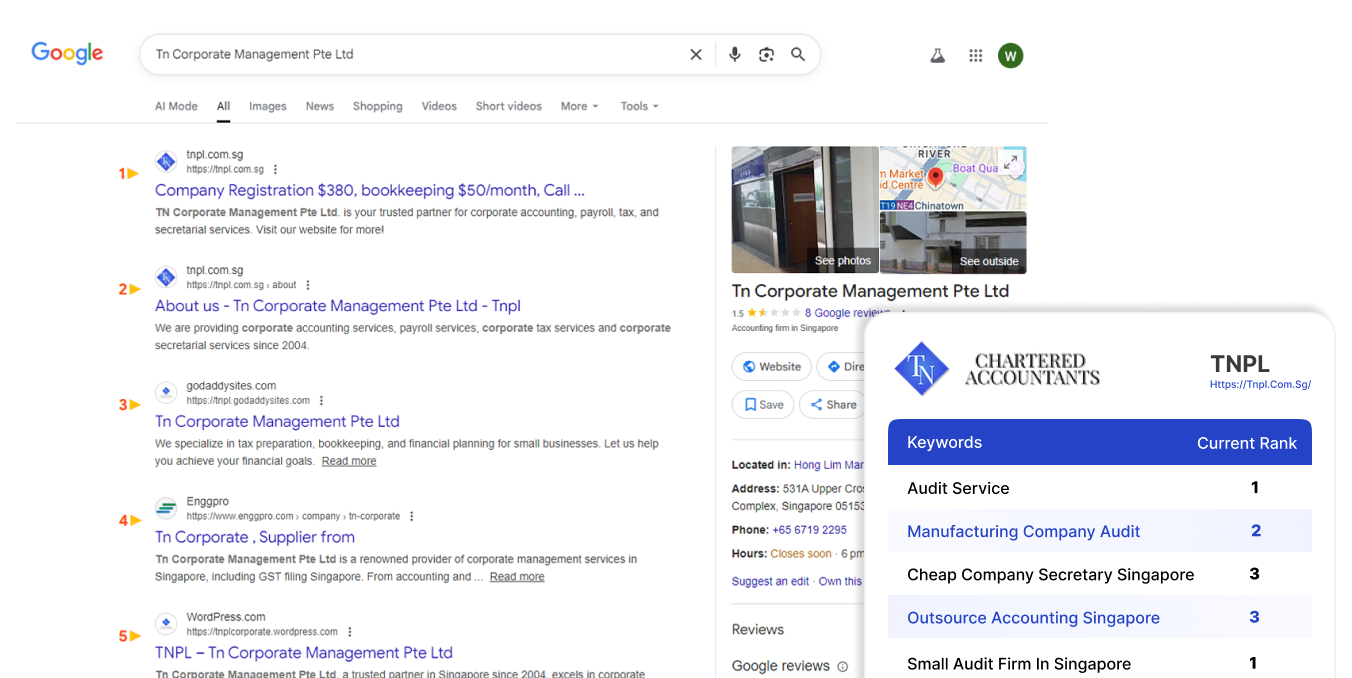
Task: Clear the search box with the X icon
Action: (696, 55)
